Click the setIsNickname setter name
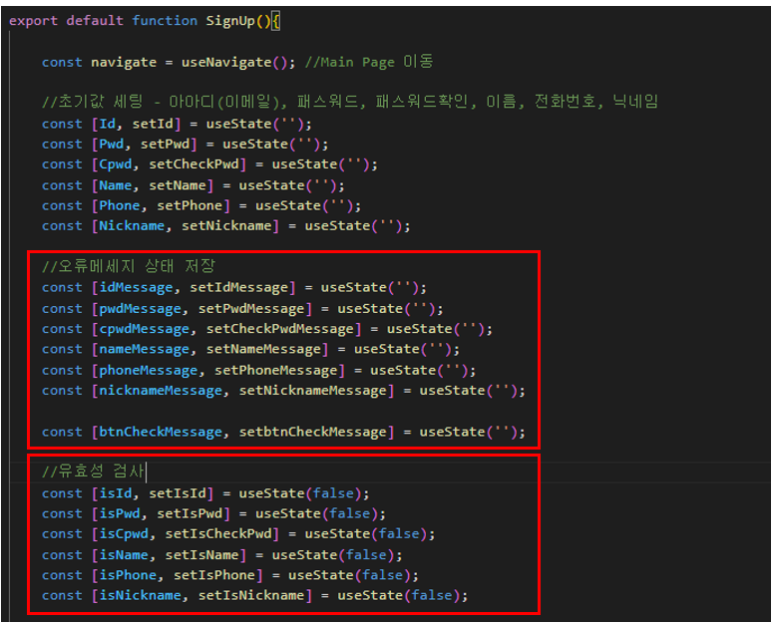This screenshot has height=623, width=773. click(251, 596)
